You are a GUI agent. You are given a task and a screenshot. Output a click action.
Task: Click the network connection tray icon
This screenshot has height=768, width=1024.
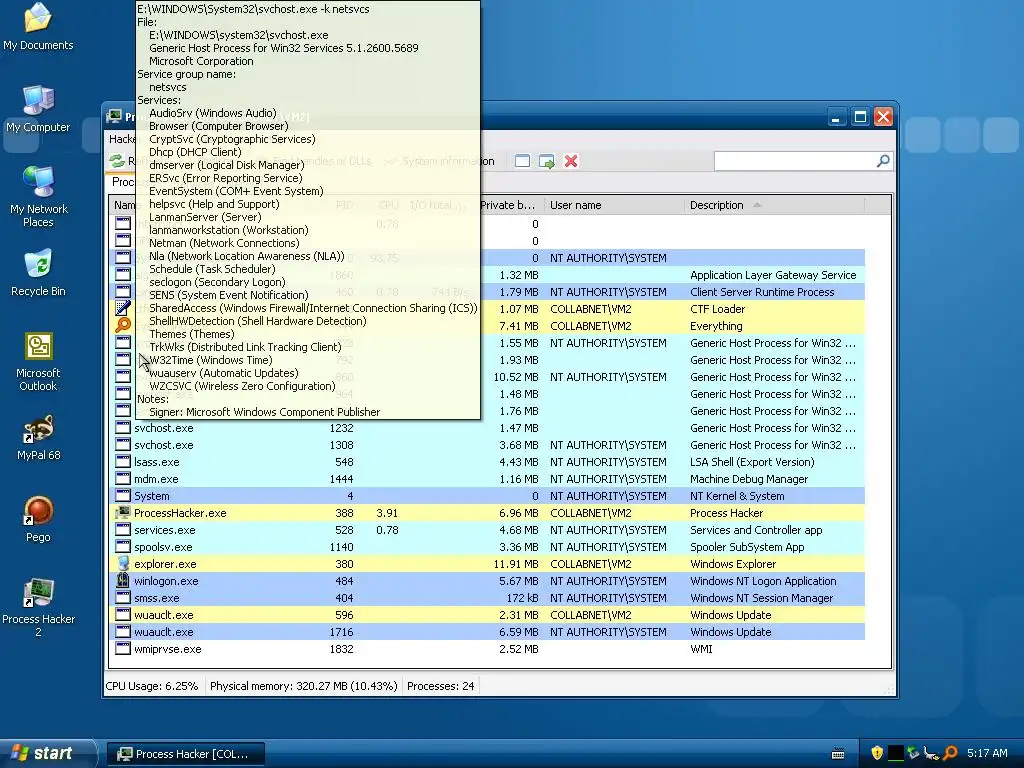pyautogui.click(x=931, y=753)
